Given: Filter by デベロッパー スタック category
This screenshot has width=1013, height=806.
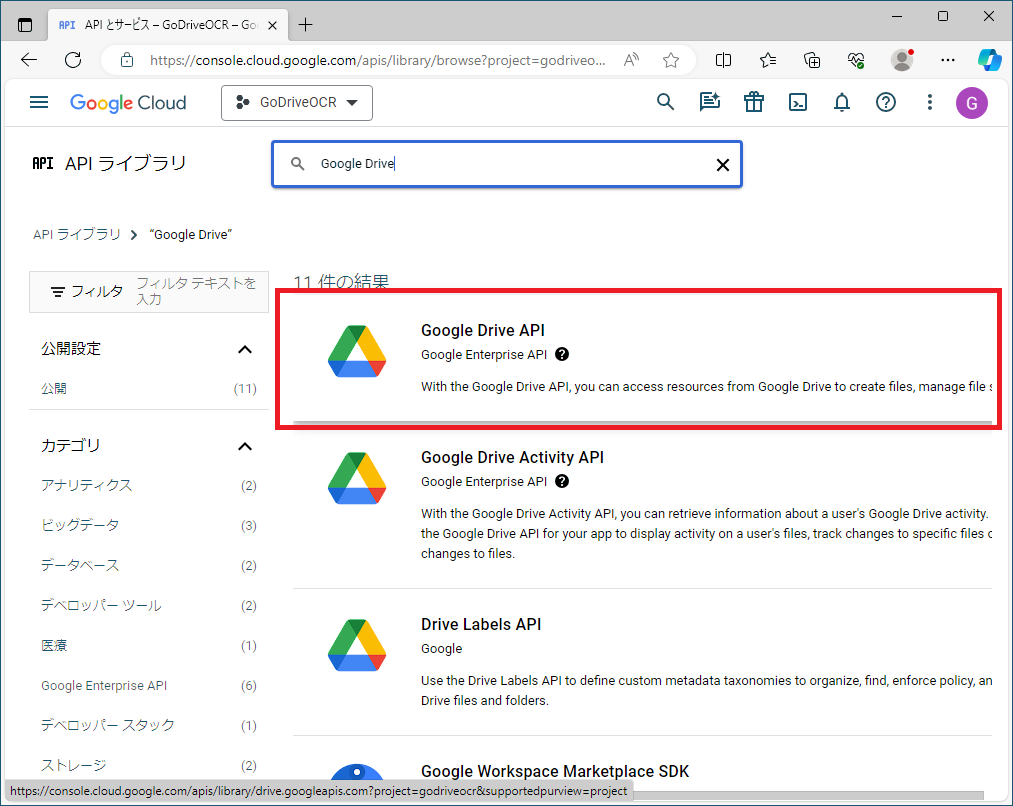Looking at the screenshot, I should tap(108, 726).
